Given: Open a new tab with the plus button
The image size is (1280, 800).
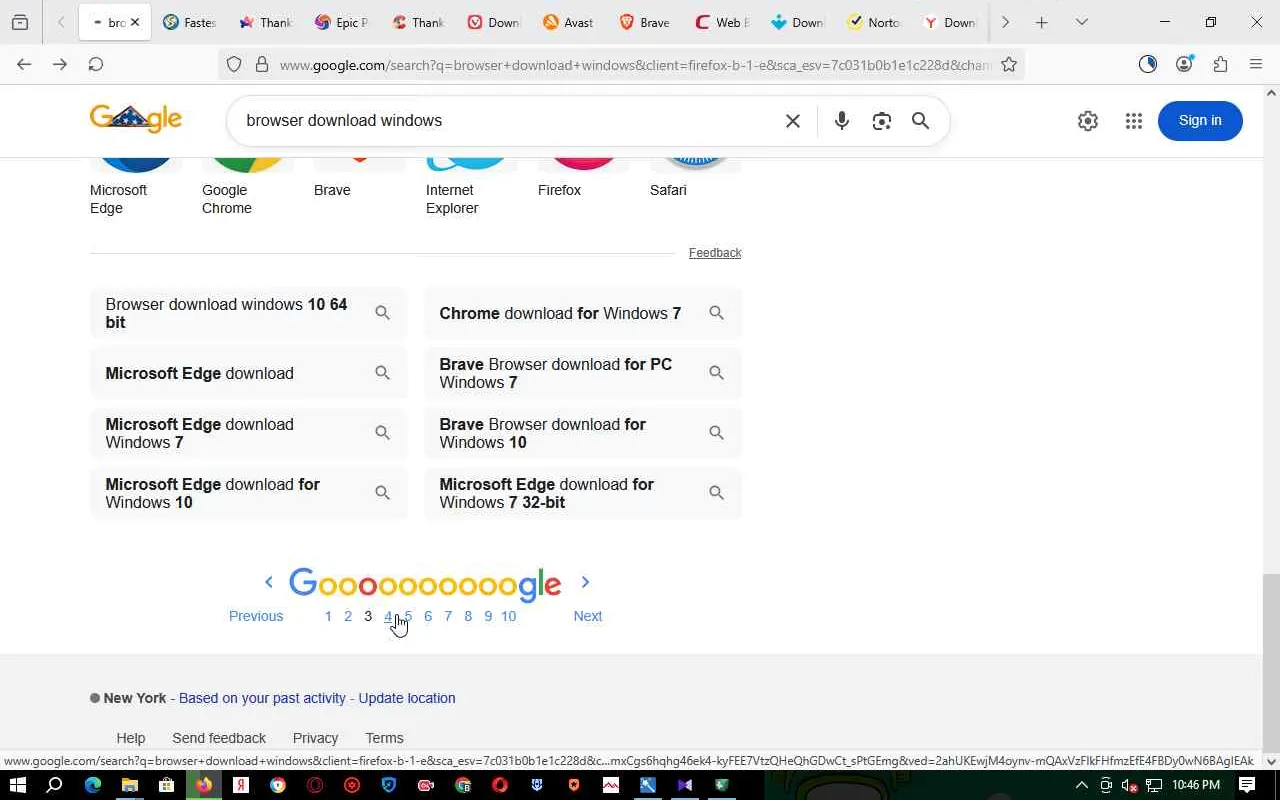Looking at the screenshot, I should 1041,22.
